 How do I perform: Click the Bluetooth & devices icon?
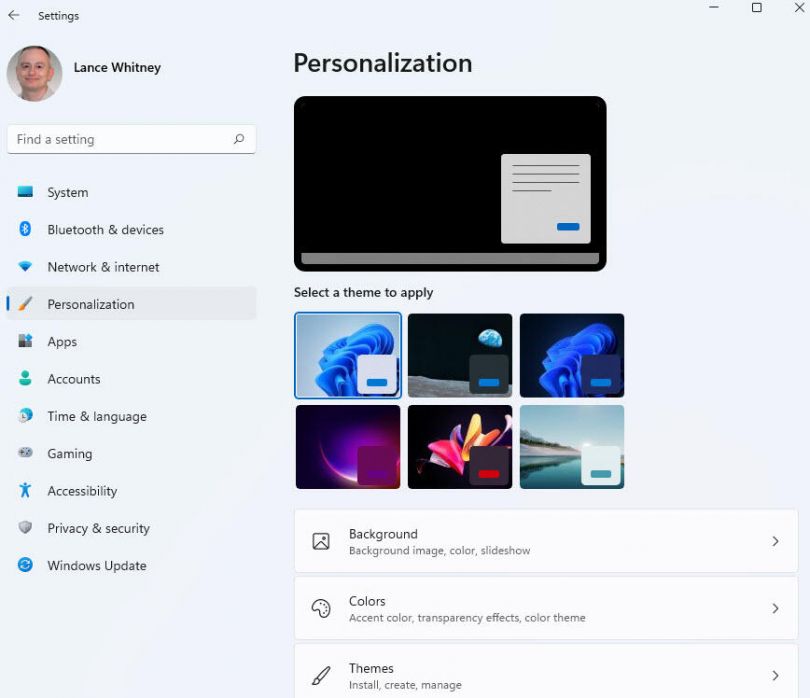(x=24, y=229)
